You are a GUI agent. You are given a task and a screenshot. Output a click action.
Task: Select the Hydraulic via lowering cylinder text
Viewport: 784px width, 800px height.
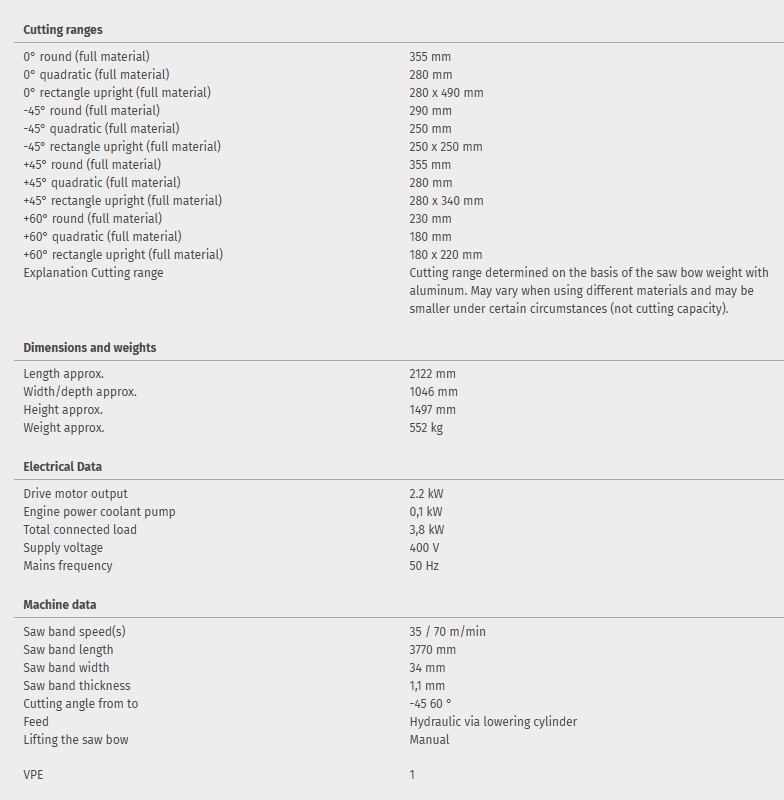coord(493,722)
